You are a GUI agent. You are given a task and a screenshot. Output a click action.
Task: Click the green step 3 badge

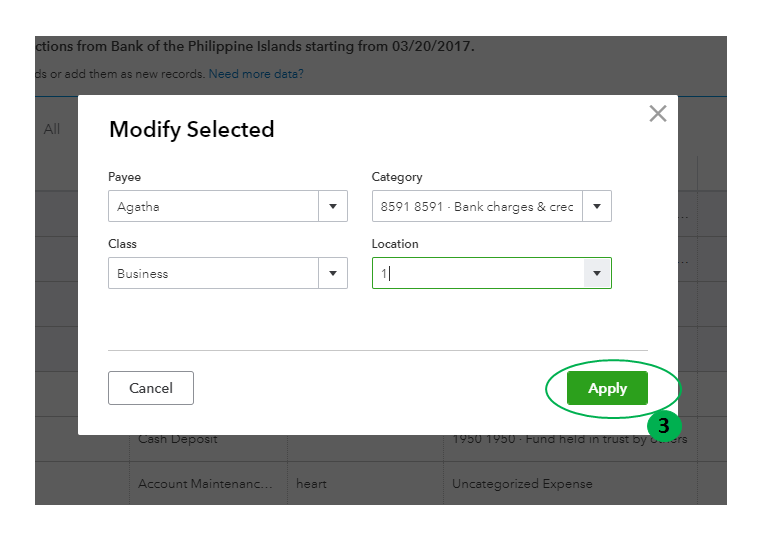coord(663,425)
